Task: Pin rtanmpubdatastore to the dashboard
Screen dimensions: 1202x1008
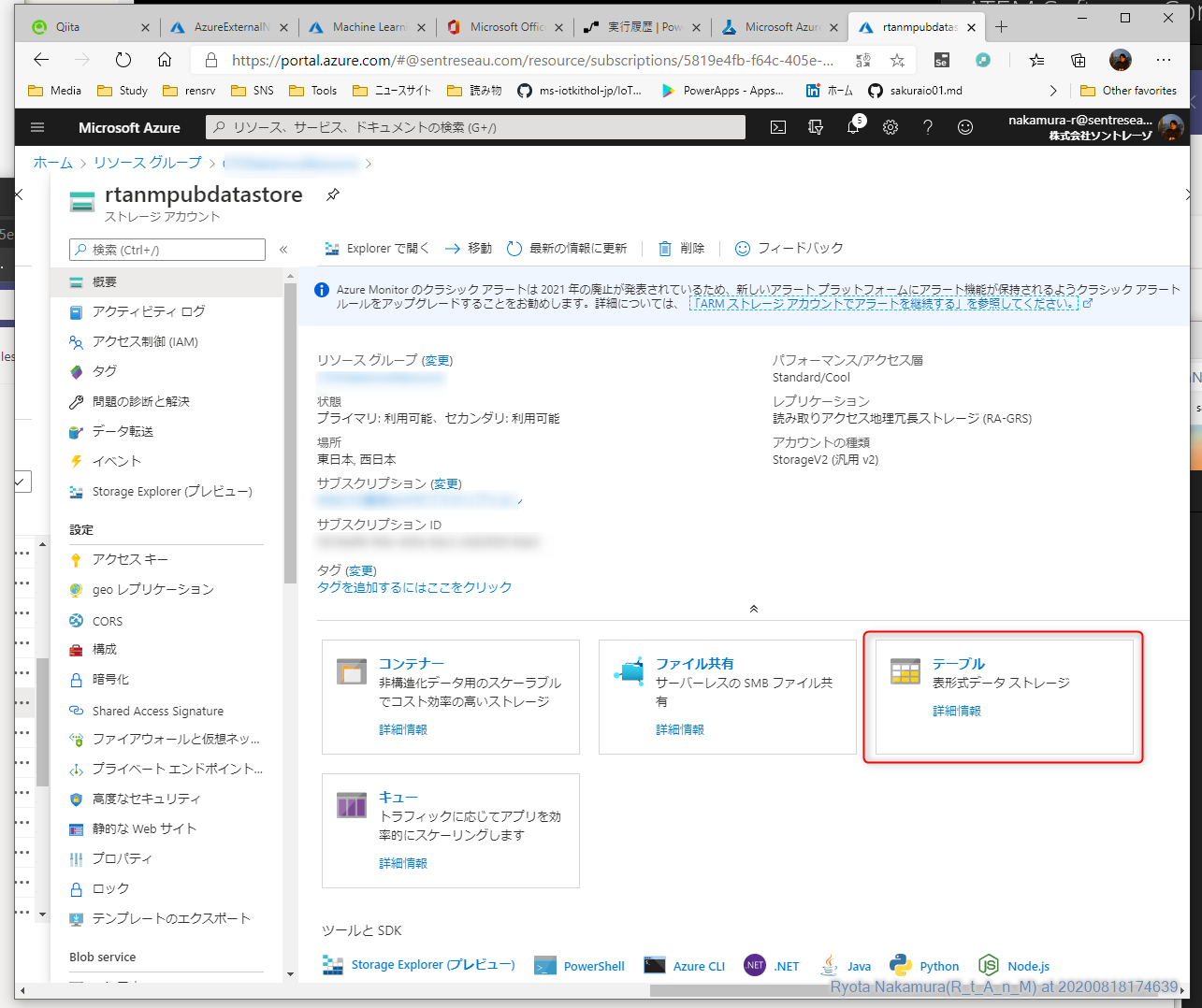Action: [x=333, y=194]
